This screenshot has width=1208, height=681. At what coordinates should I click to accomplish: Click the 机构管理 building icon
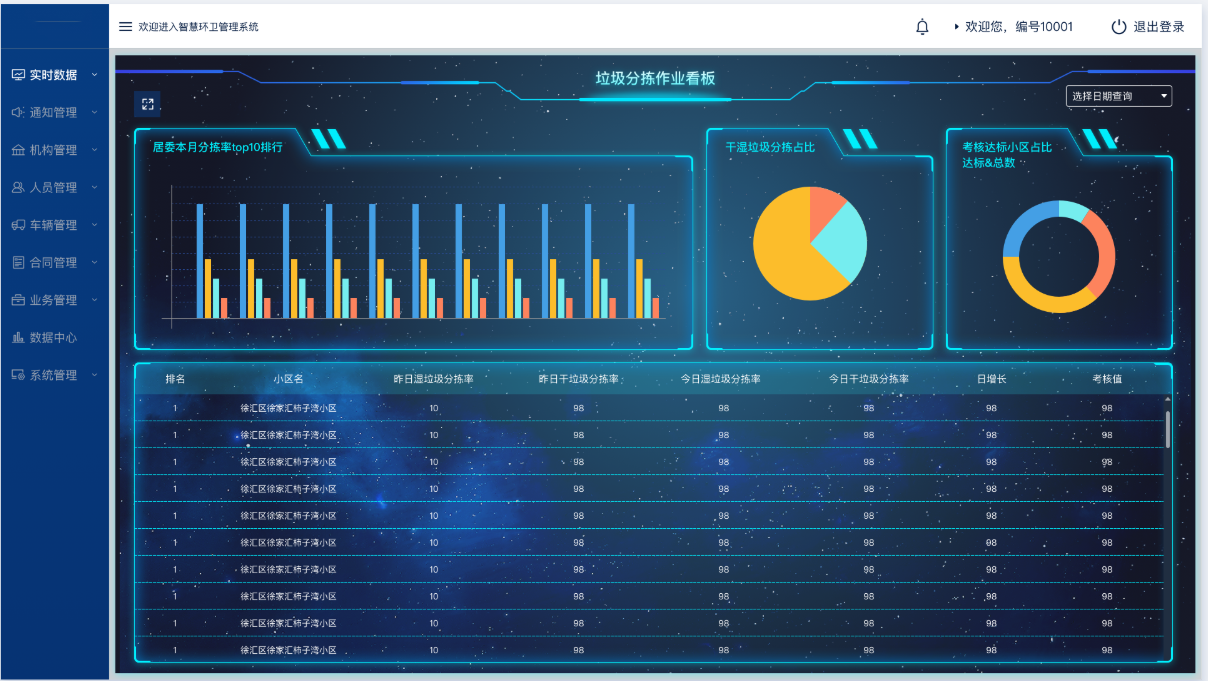coord(18,150)
